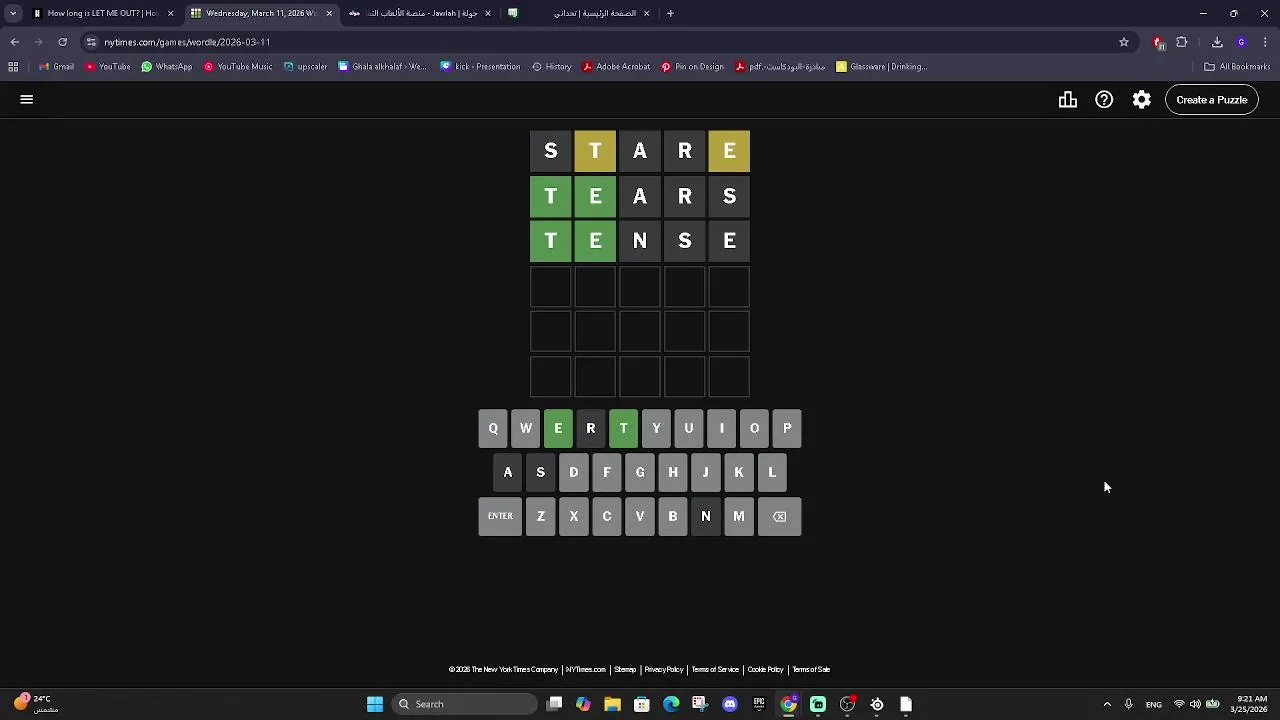Open the Wordle hamburger navigation menu
The height and width of the screenshot is (720, 1280).
click(27, 99)
